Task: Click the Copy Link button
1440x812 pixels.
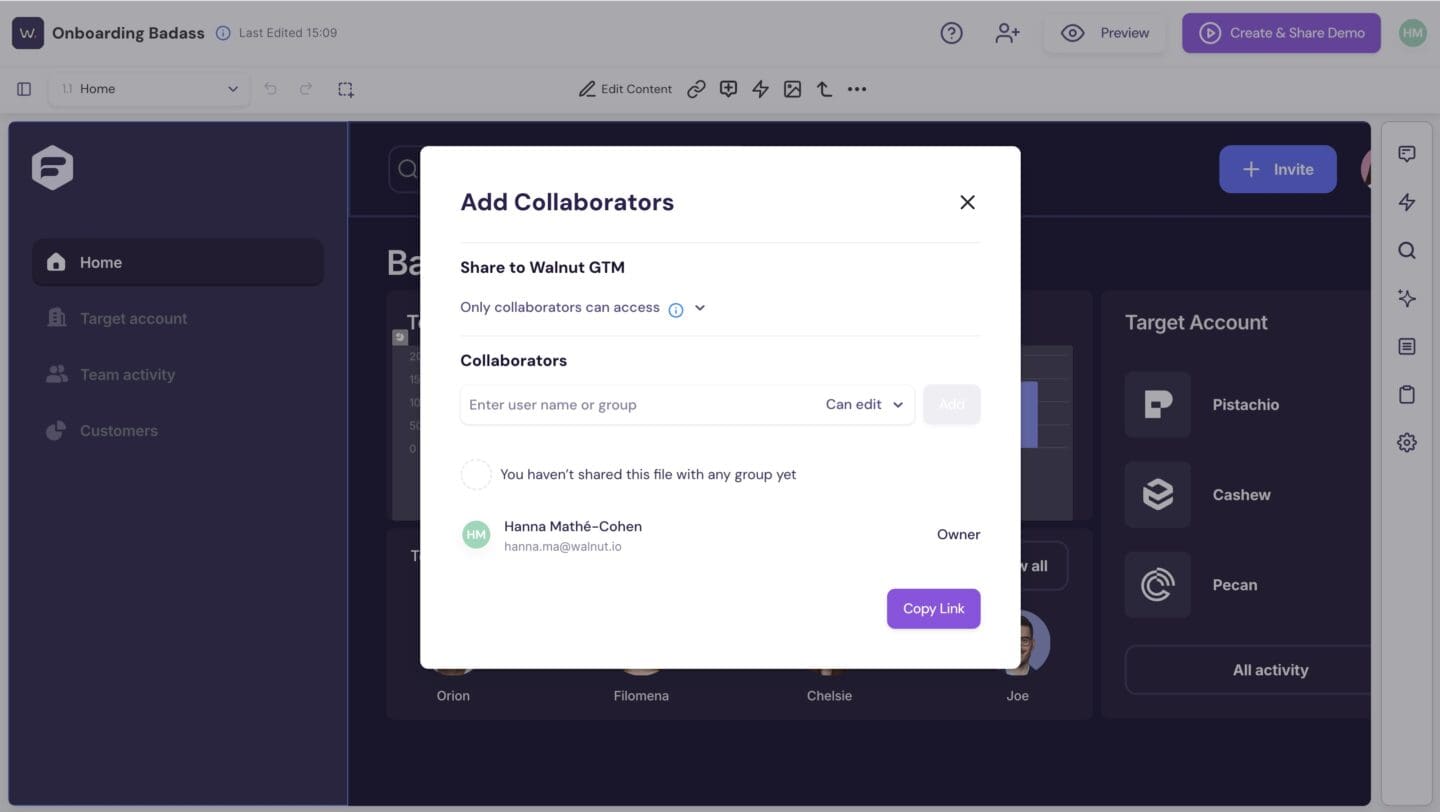Action: 933,608
